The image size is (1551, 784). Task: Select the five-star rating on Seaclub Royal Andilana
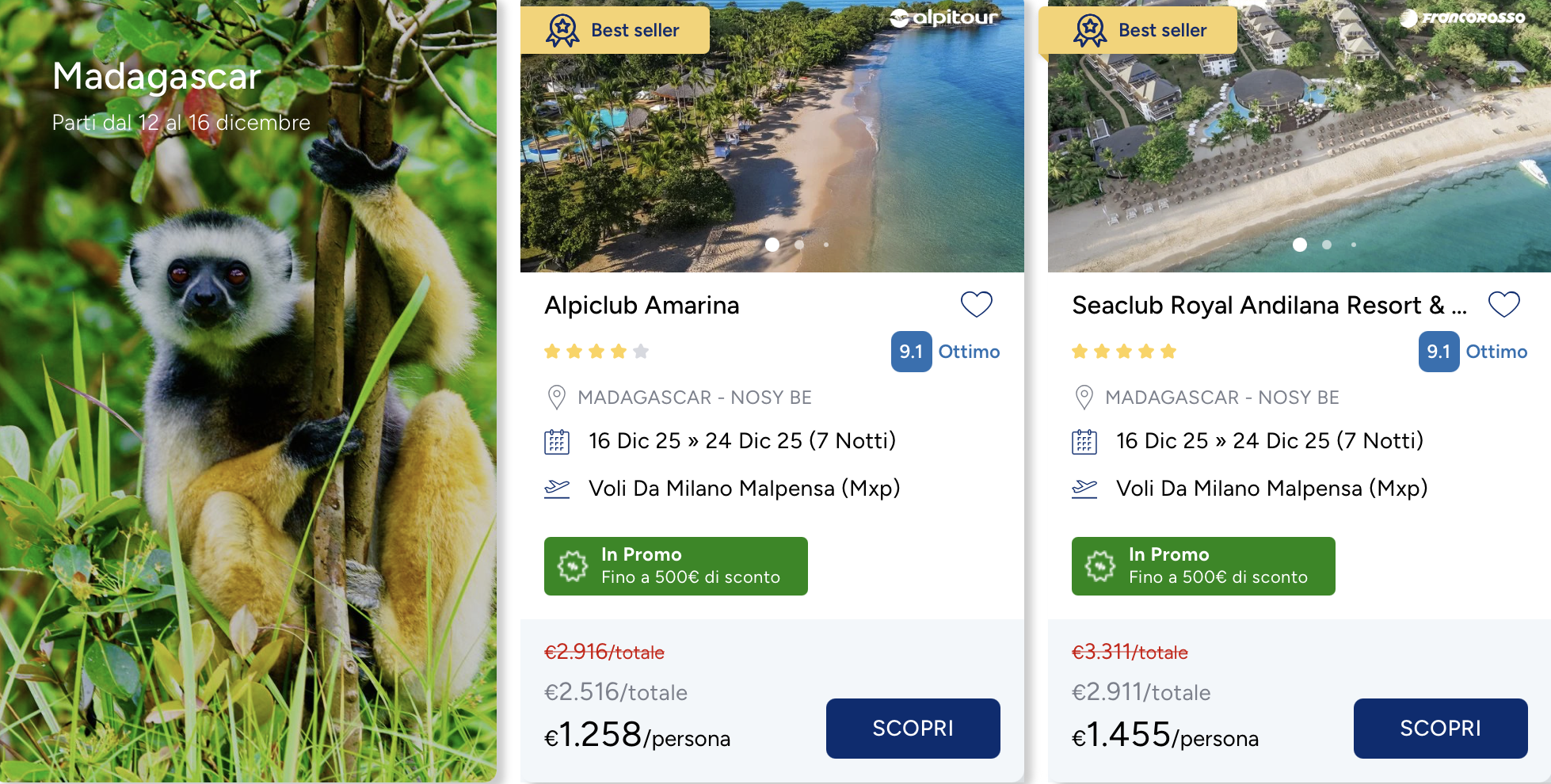1122,351
